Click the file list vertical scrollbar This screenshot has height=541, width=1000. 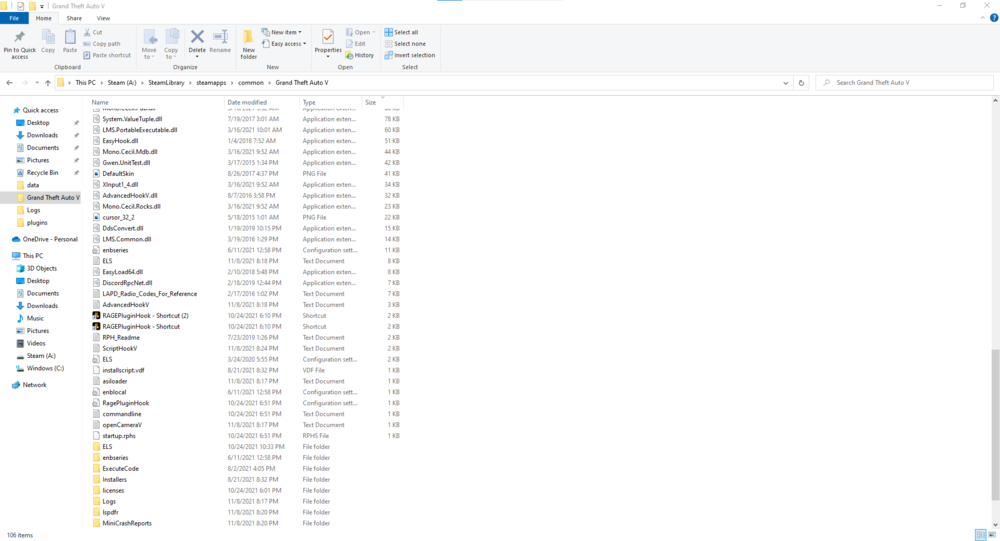(x=995, y=424)
